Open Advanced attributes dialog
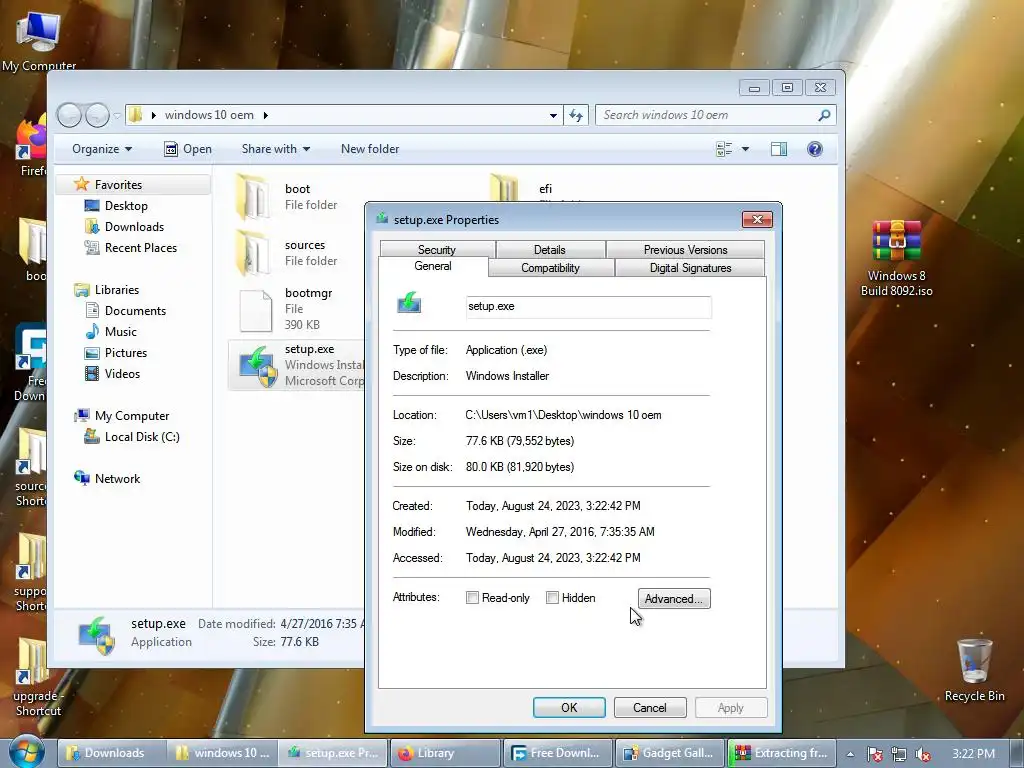 (674, 598)
